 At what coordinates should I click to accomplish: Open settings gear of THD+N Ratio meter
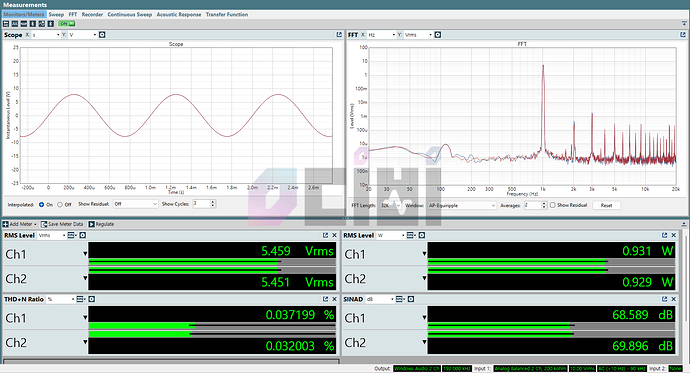(x=92, y=299)
